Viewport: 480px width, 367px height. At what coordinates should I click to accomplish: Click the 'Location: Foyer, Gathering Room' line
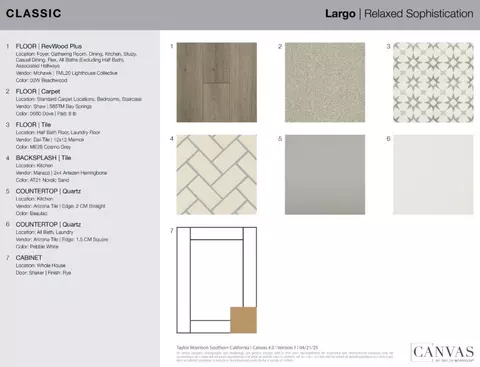click(x=76, y=54)
